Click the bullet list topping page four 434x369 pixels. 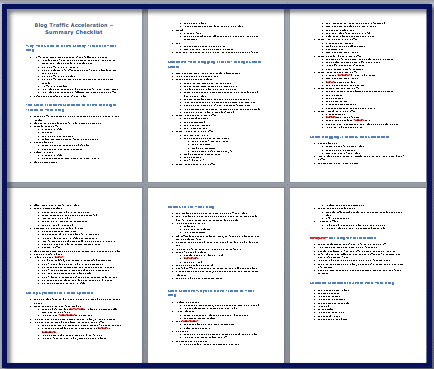(75, 244)
